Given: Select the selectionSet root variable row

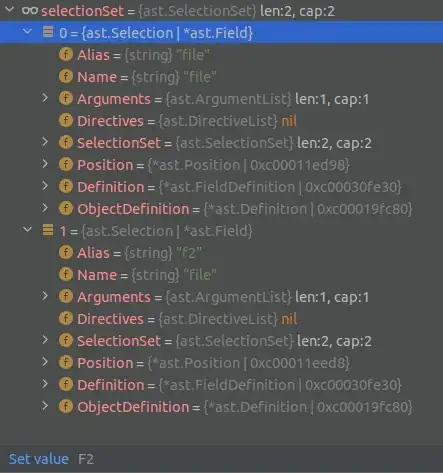Looking at the screenshot, I should pos(221,11).
